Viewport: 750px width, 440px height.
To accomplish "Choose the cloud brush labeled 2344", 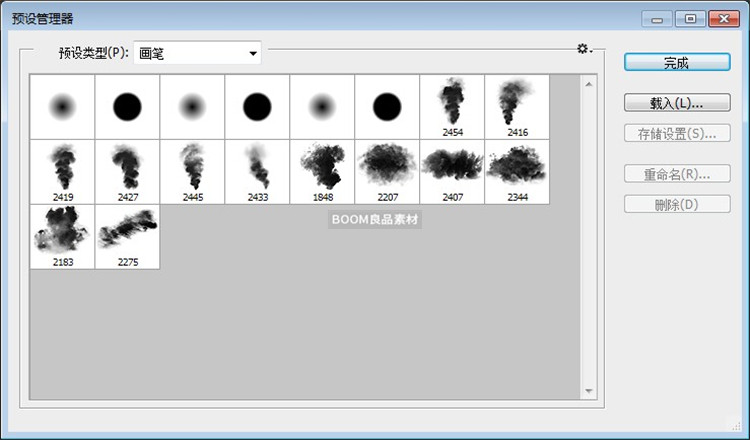I will (x=517, y=171).
